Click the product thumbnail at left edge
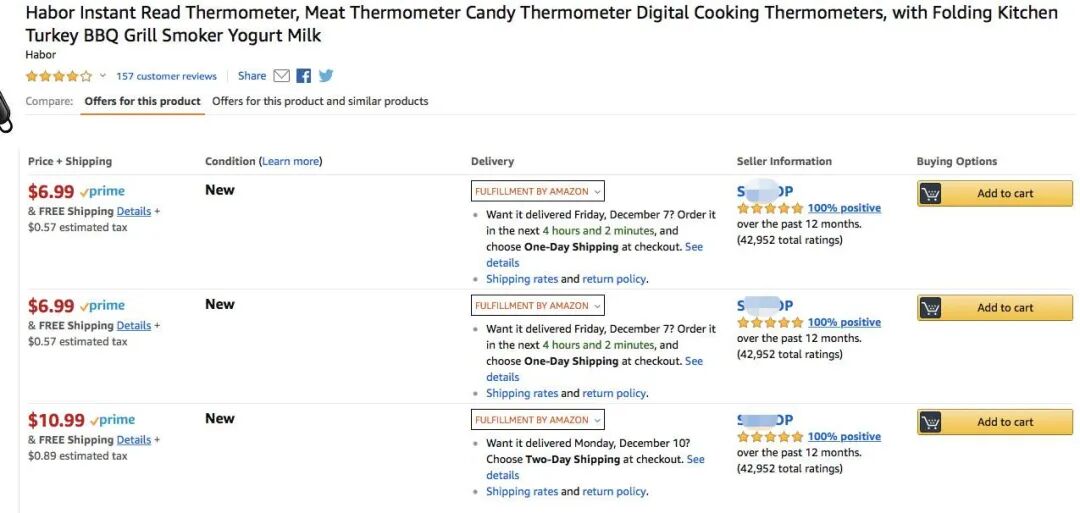1080x513 pixels. tap(5, 113)
